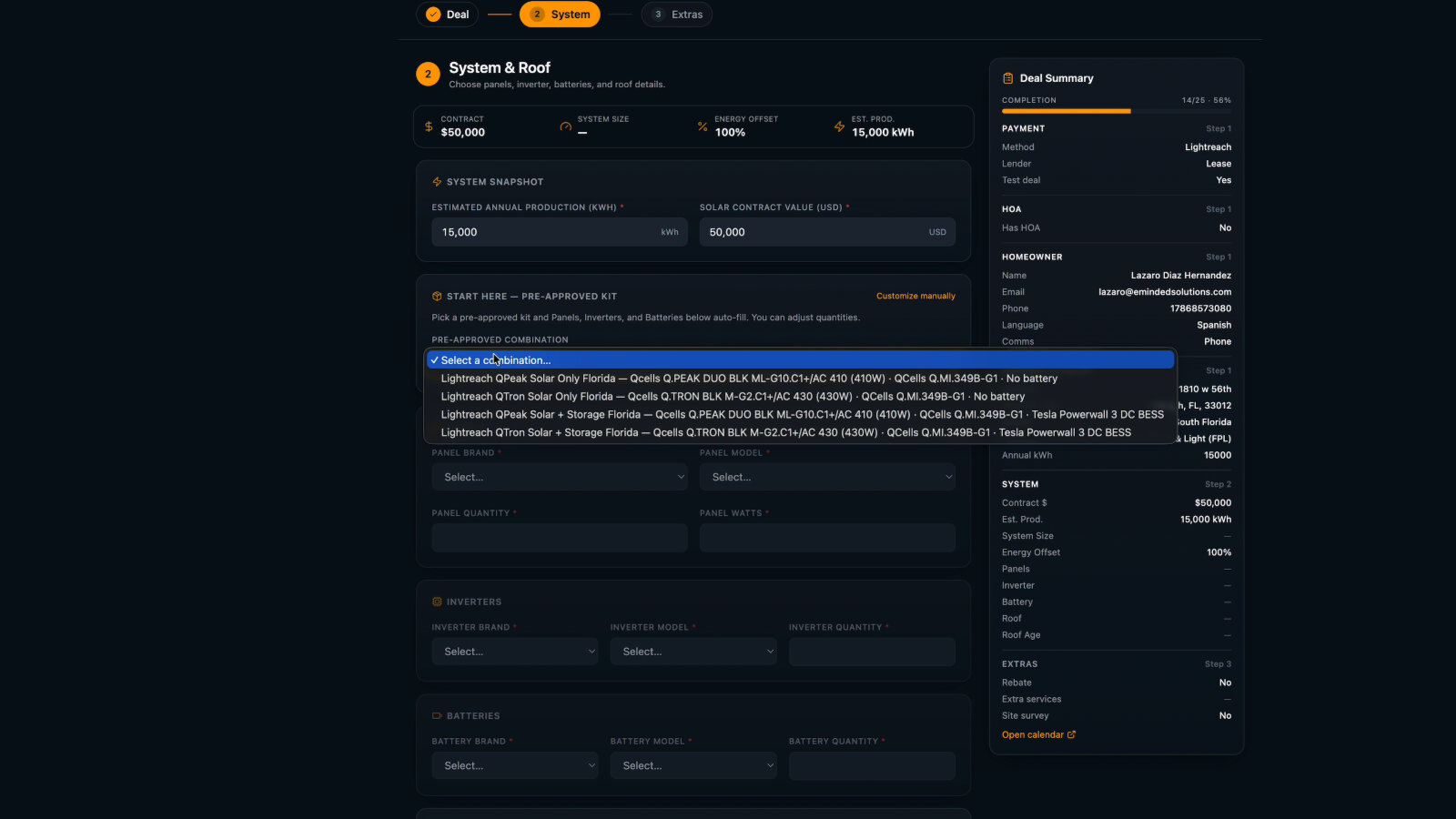The image size is (1456, 819).
Task: Click the System Snapshot bolt icon
Action: click(437, 182)
